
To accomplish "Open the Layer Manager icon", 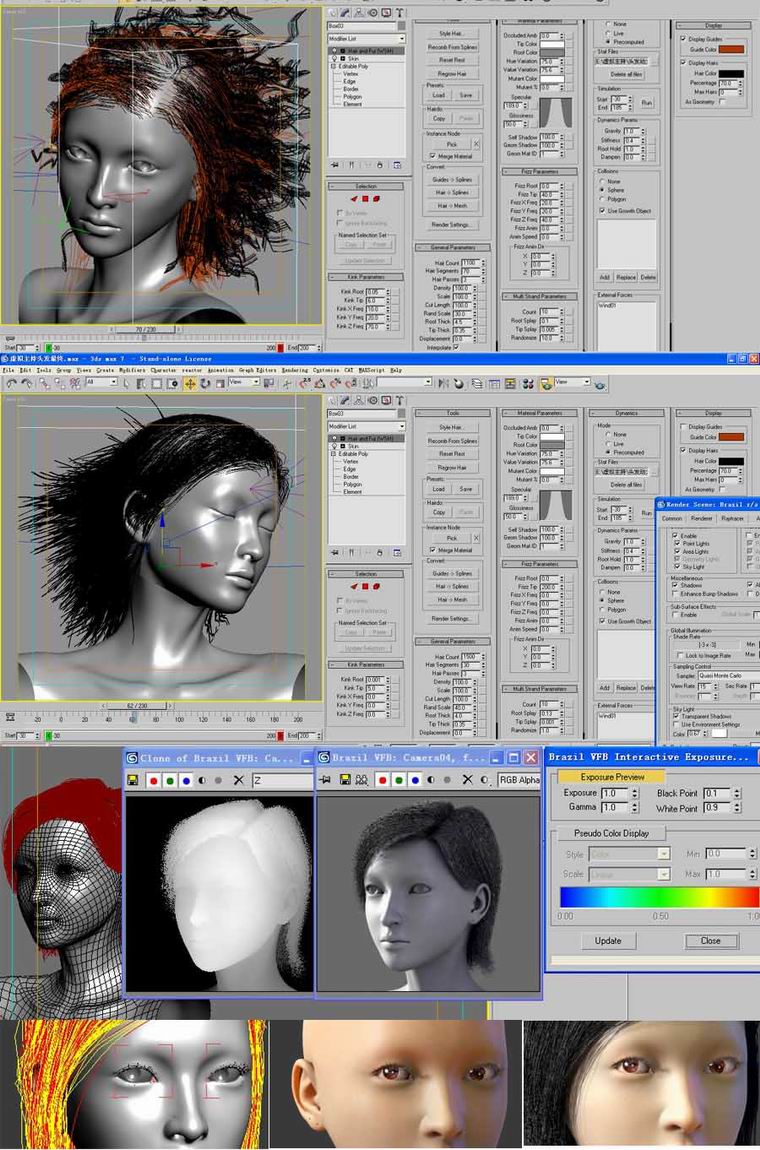I will pyautogui.click(x=477, y=383).
